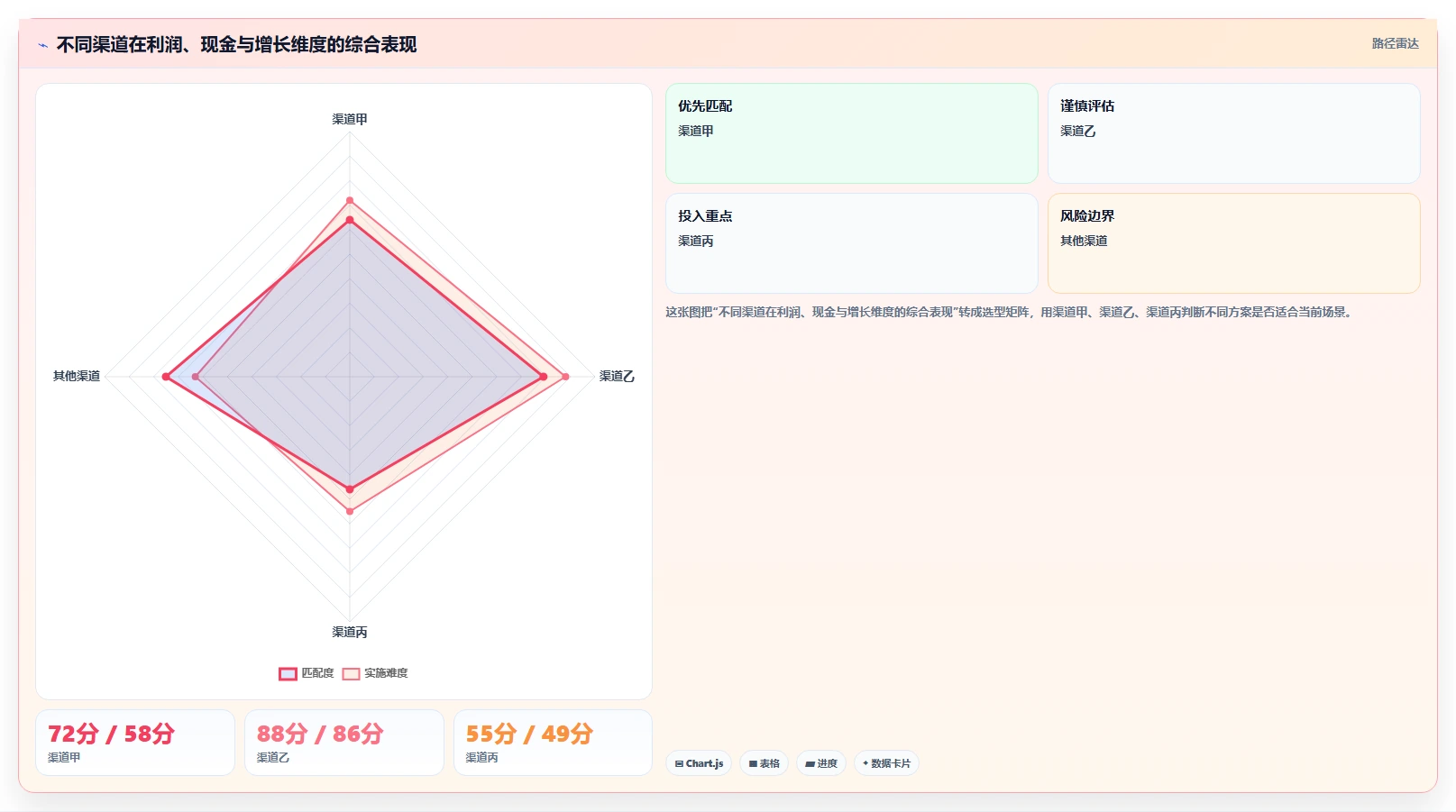Select the 进度 tag

click(x=821, y=763)
